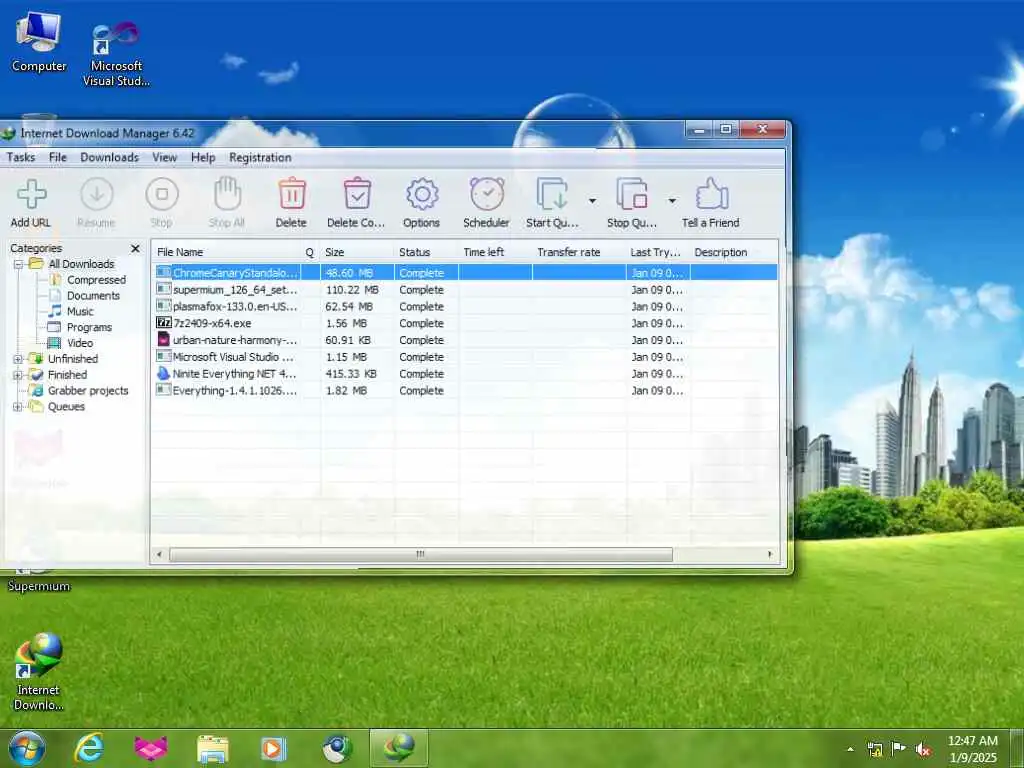Viewport: 1024px width, 768px height.
Task: Open the pink fox browser taskbar icon
Action: tap(151, 748)
